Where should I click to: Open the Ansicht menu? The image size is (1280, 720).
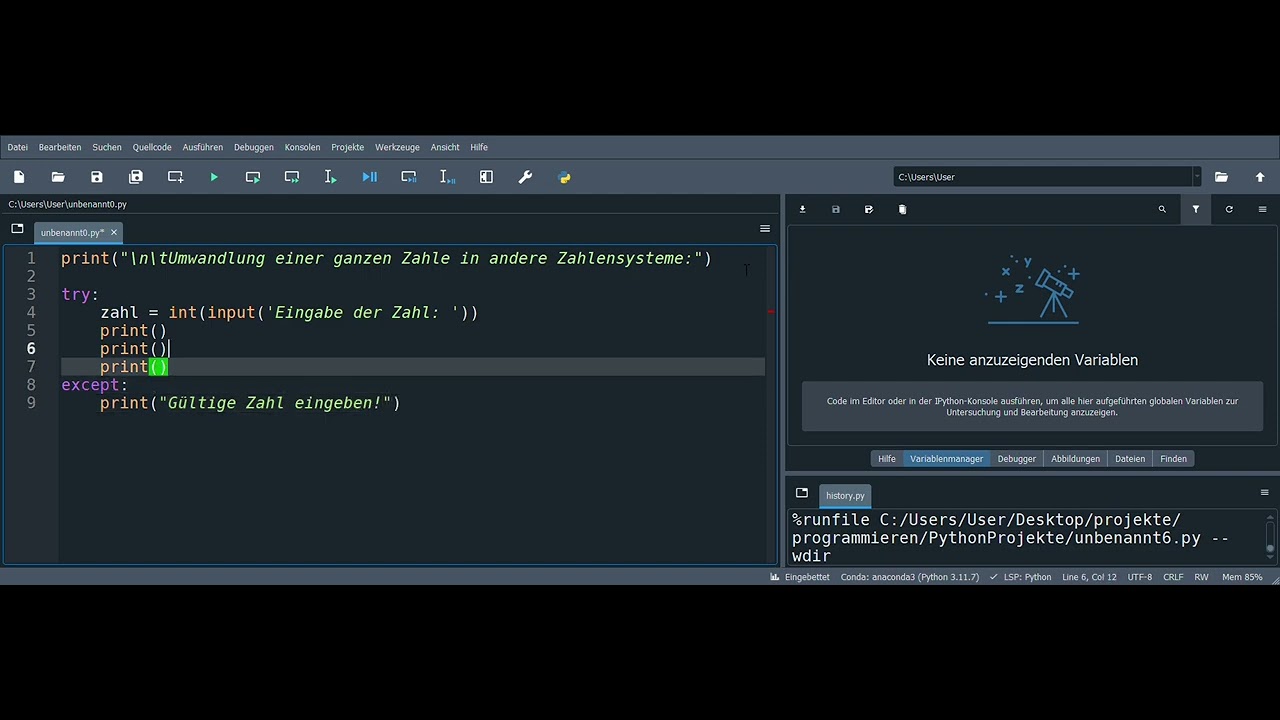[x=445, y=147]
